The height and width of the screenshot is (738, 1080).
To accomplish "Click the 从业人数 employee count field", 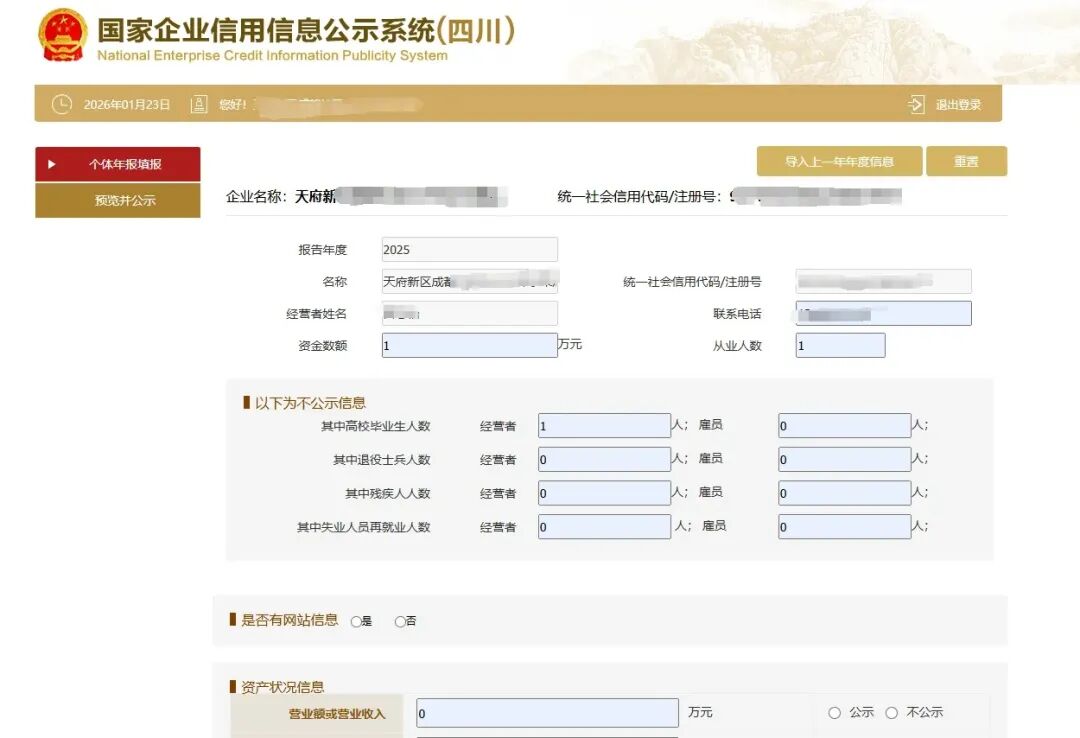I will click(840, 344).
